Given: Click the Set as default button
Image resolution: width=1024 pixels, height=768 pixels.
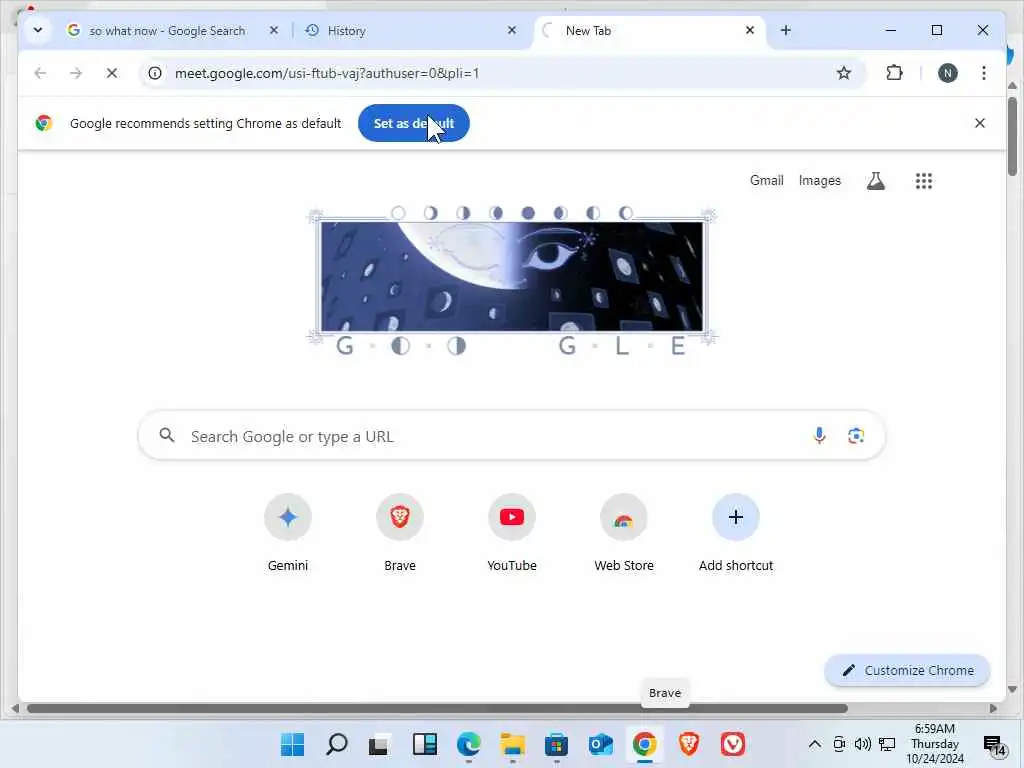Looking at the screenshot, I should 413,123.
